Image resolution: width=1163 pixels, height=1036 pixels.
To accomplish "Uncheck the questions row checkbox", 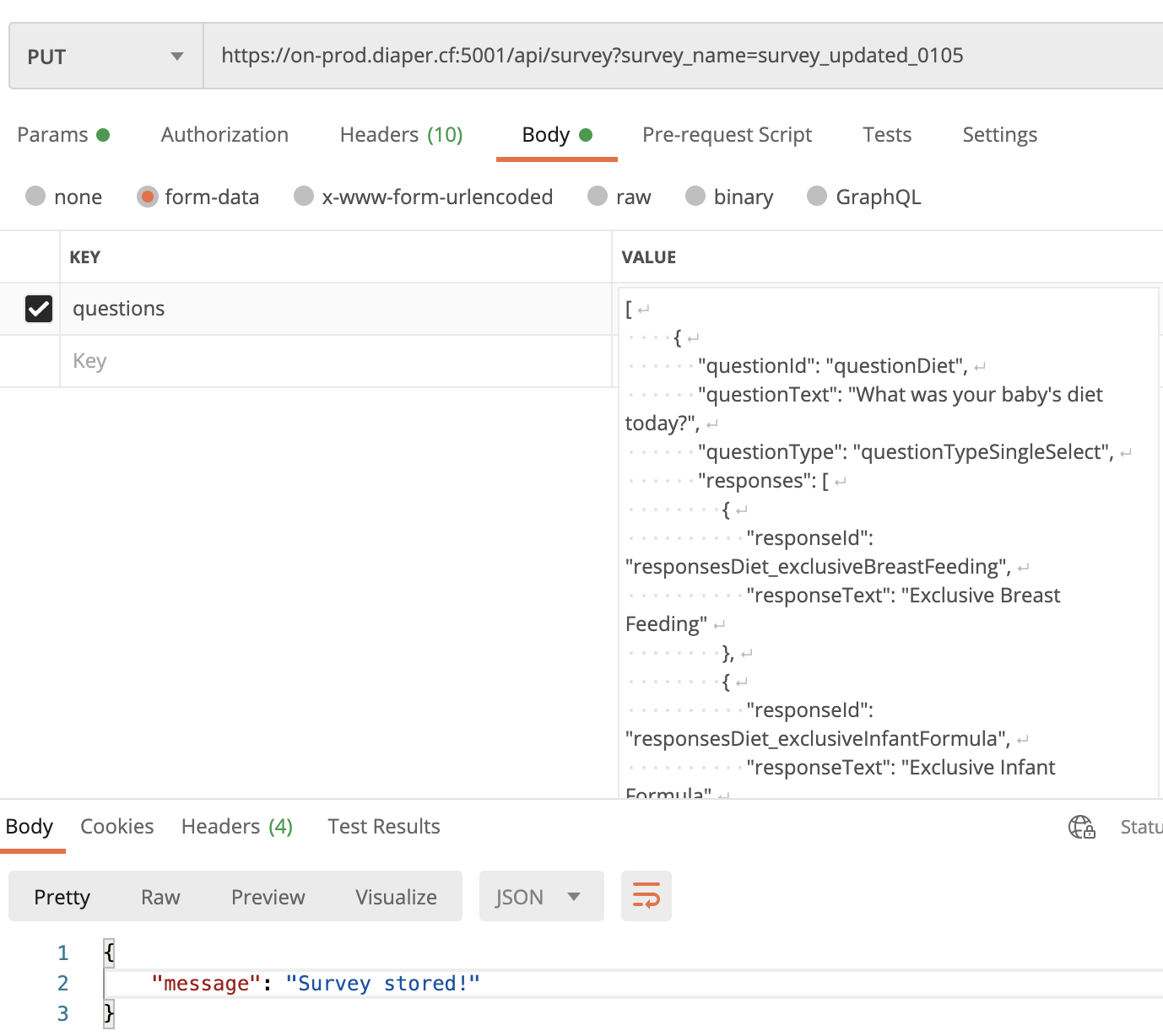I will tap(39, 309).
